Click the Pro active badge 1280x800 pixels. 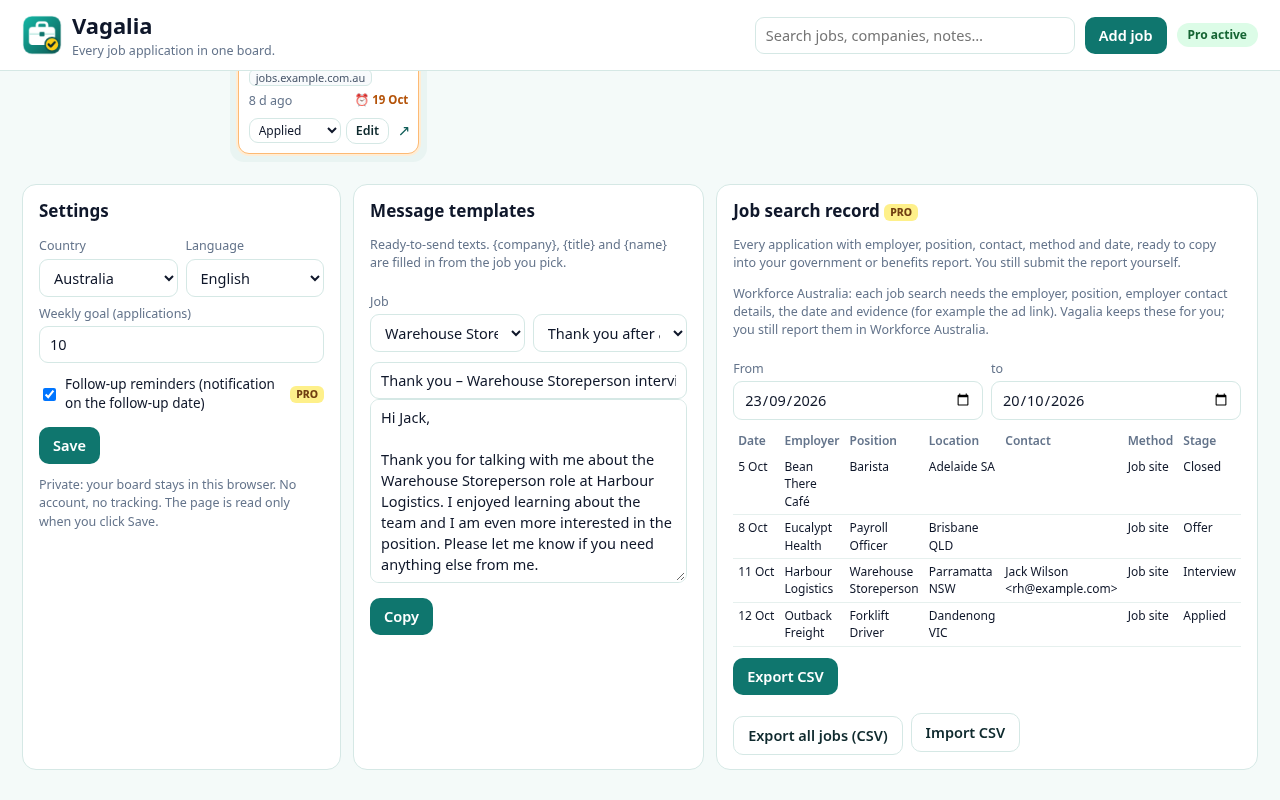tap(1217, 35)
